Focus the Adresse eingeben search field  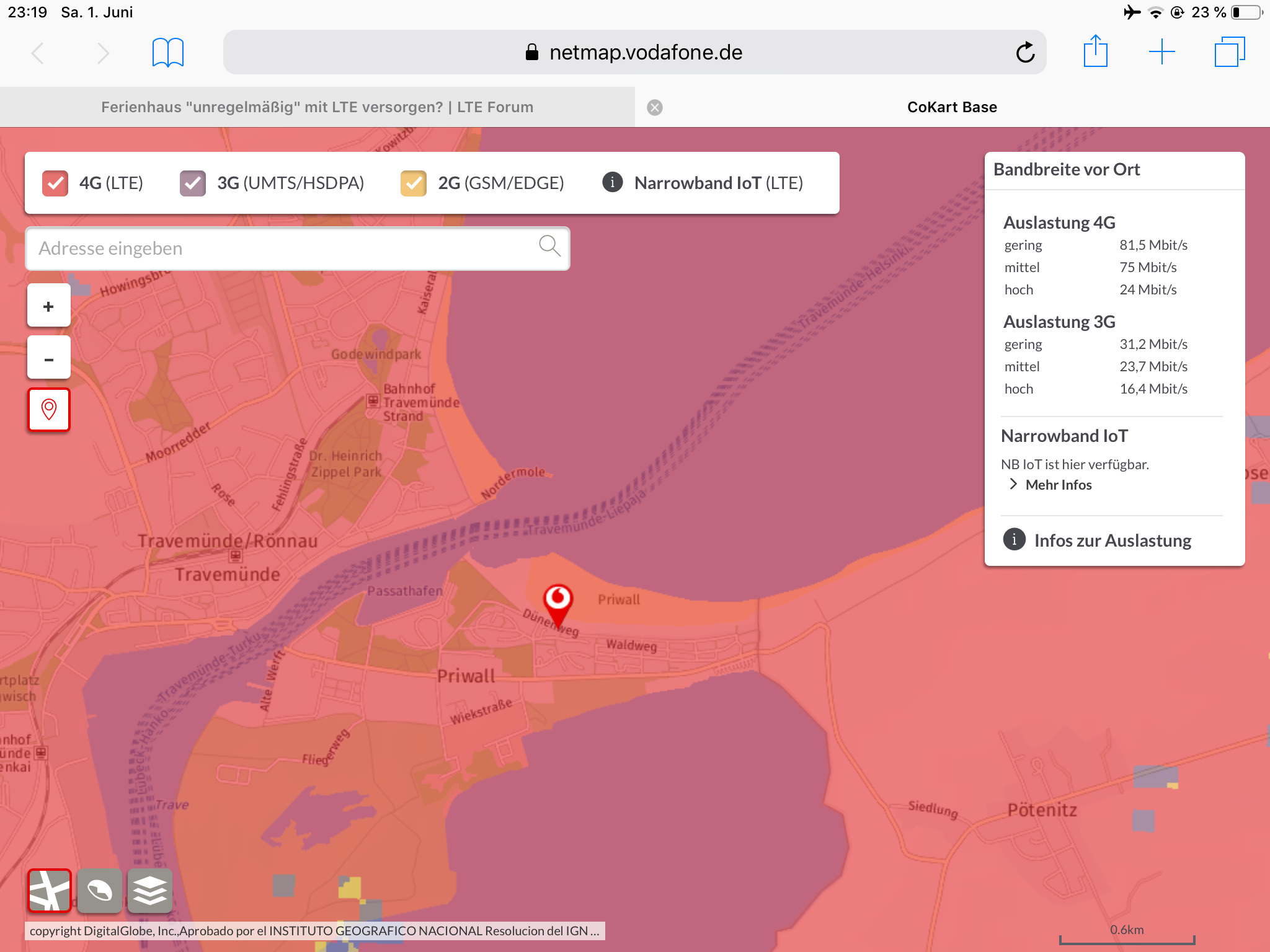pyautogui.click(x=297, y=249)
